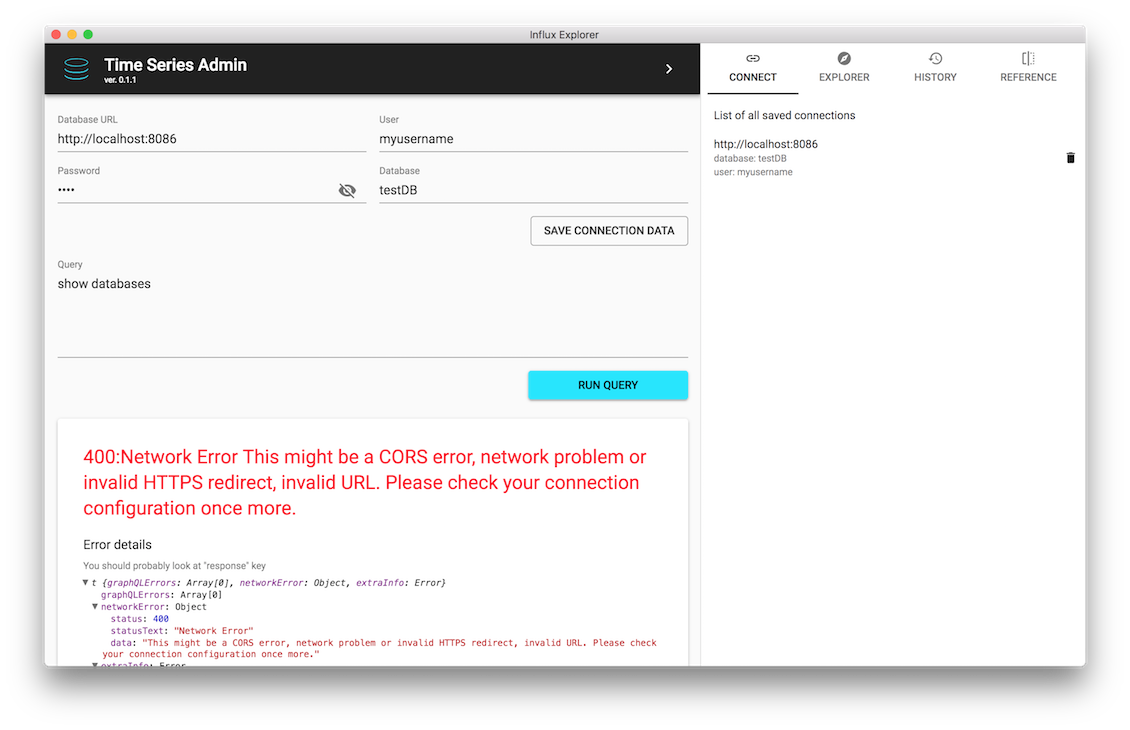Click the Influx Explorer window title
Image resolution: width=1130 pixels, height=730 pixels.
click(x=564, y=35)
